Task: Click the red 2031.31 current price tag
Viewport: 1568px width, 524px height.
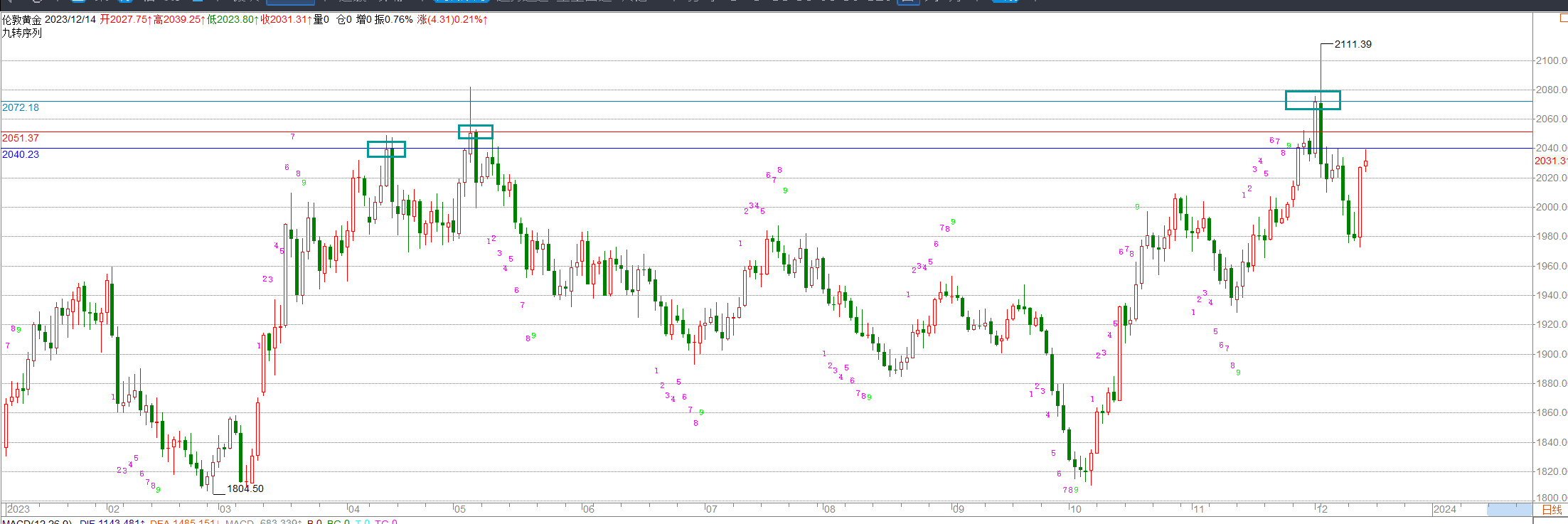Action: coord(1550,161)
